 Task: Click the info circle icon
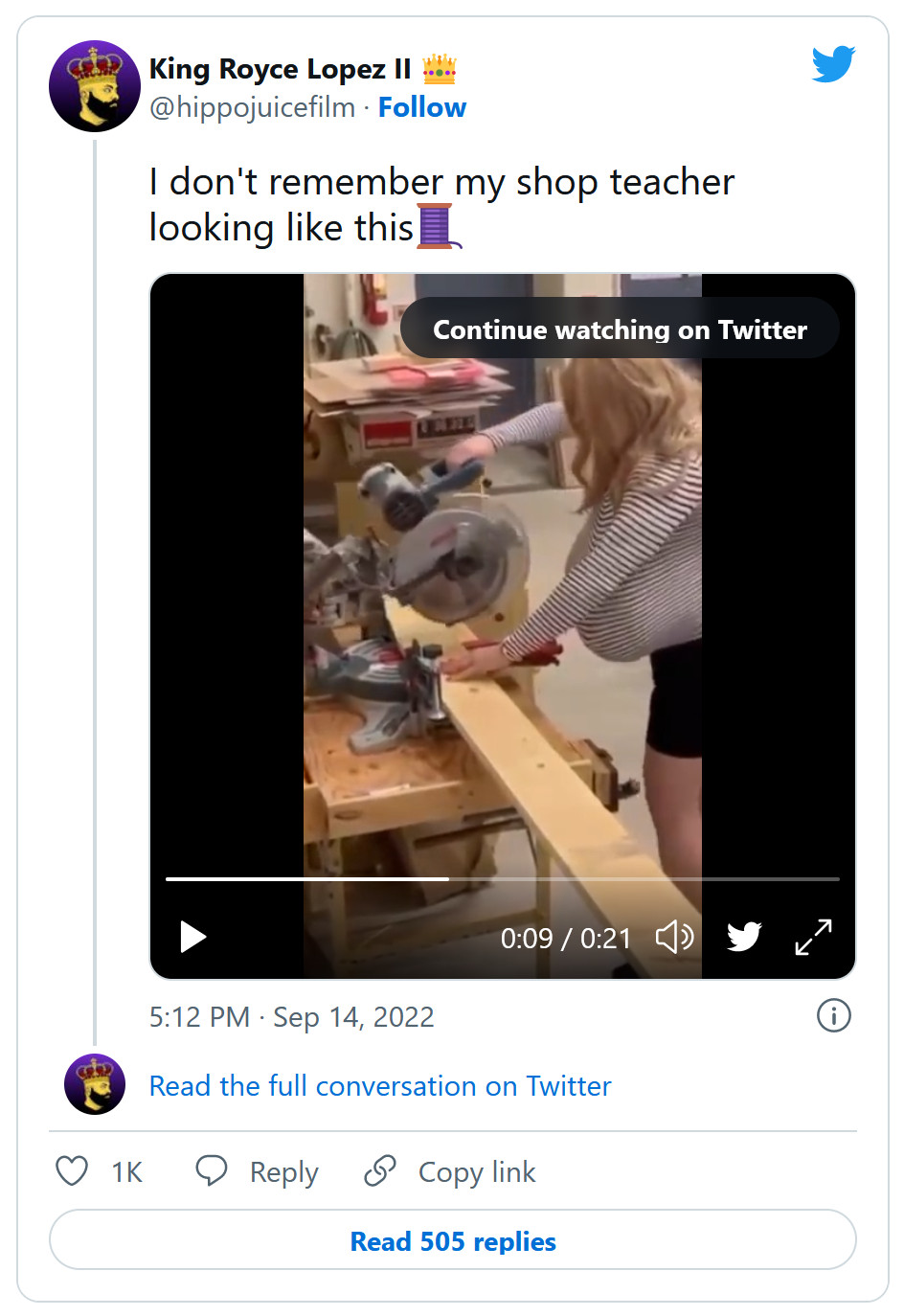(x=833, y=1015)
